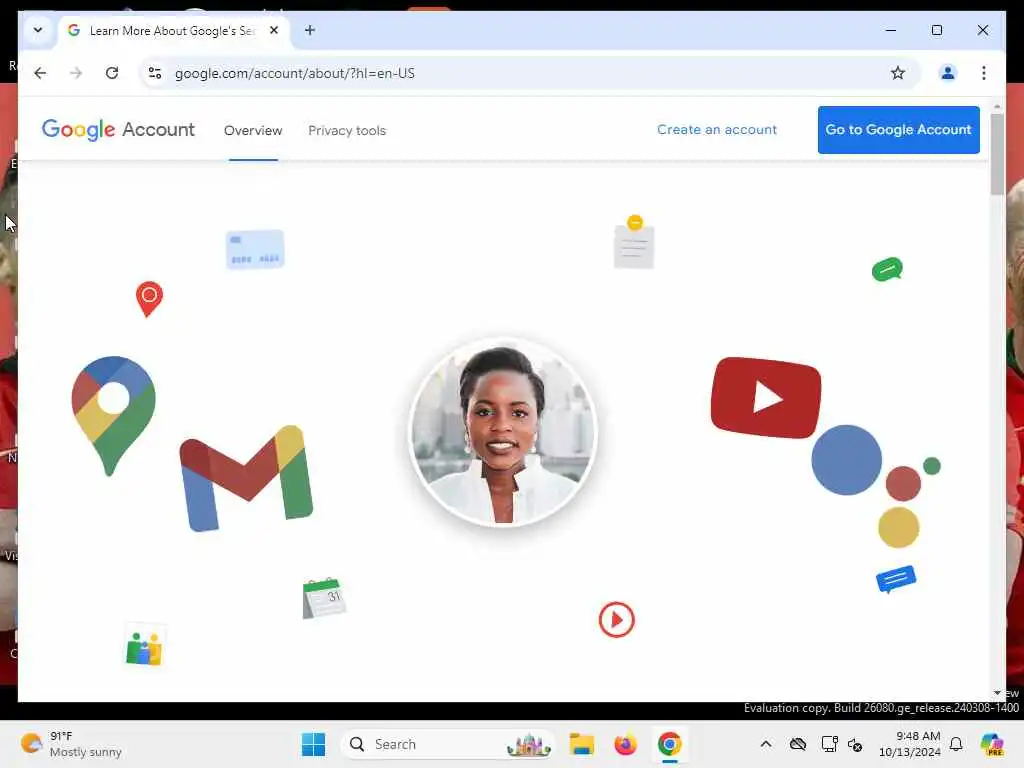Click the Gmail M logo
Screen dimensions: 1024x768
[246, 478]
